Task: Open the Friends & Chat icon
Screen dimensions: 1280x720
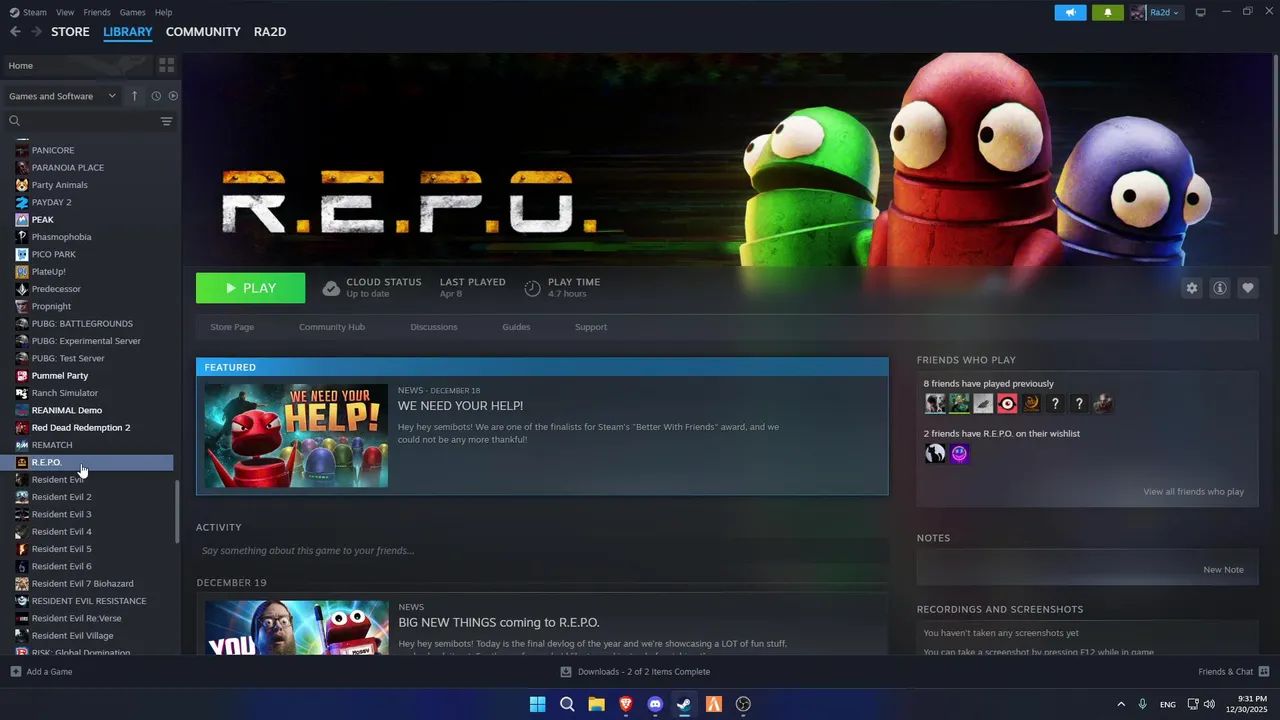Action: tap(1264, 672)
